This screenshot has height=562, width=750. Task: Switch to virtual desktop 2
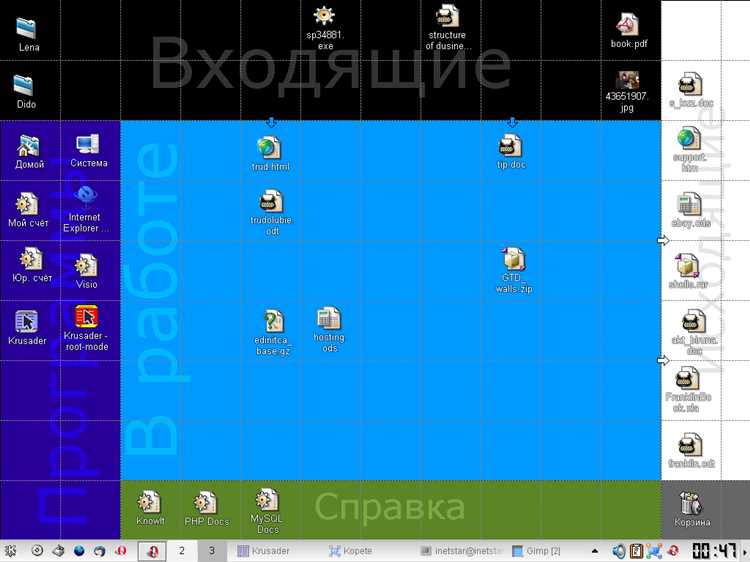pyautogui.click(x=182, y=551)
